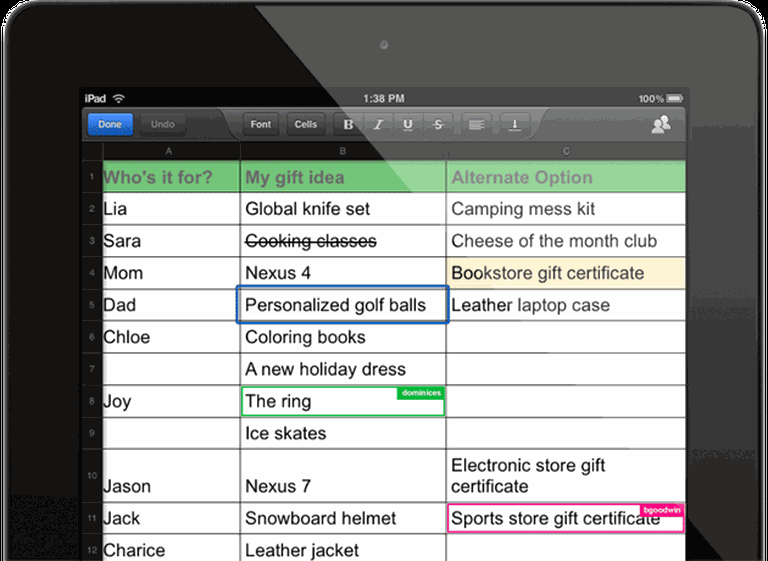Screen dimensions: 768x561
Task: Open the Cells options
Action: pyautogui.click(x=306, y=124)
